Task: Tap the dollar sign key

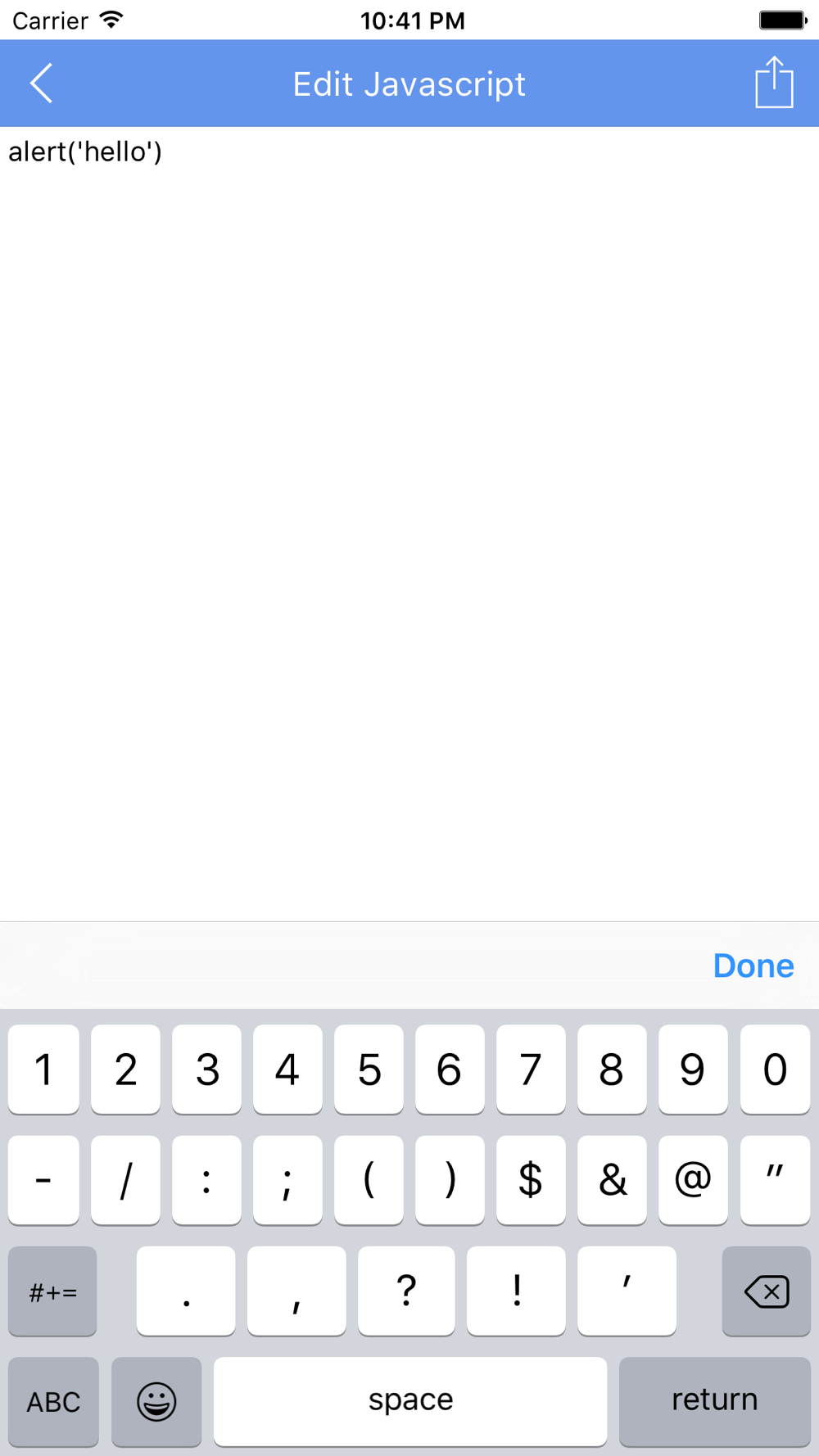Action: point(531,1180)
